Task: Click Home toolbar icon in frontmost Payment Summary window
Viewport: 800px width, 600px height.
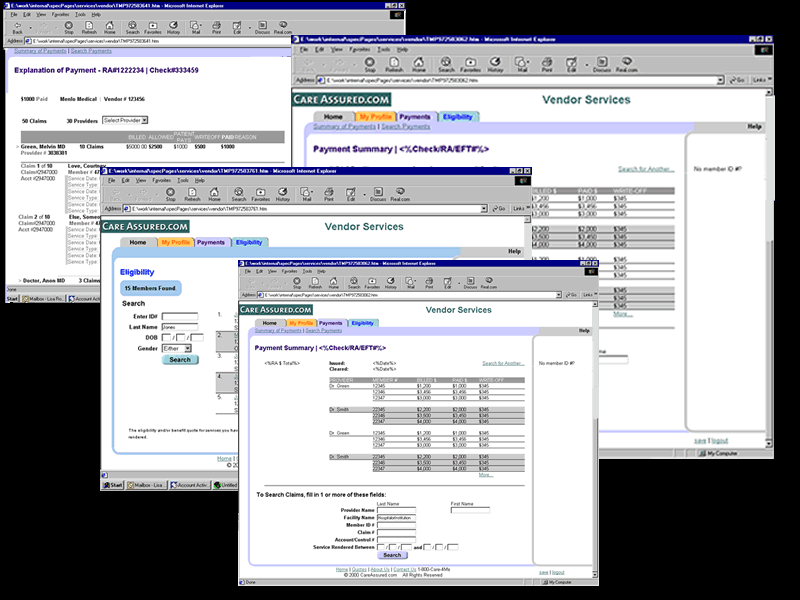Action: (334, 283)
